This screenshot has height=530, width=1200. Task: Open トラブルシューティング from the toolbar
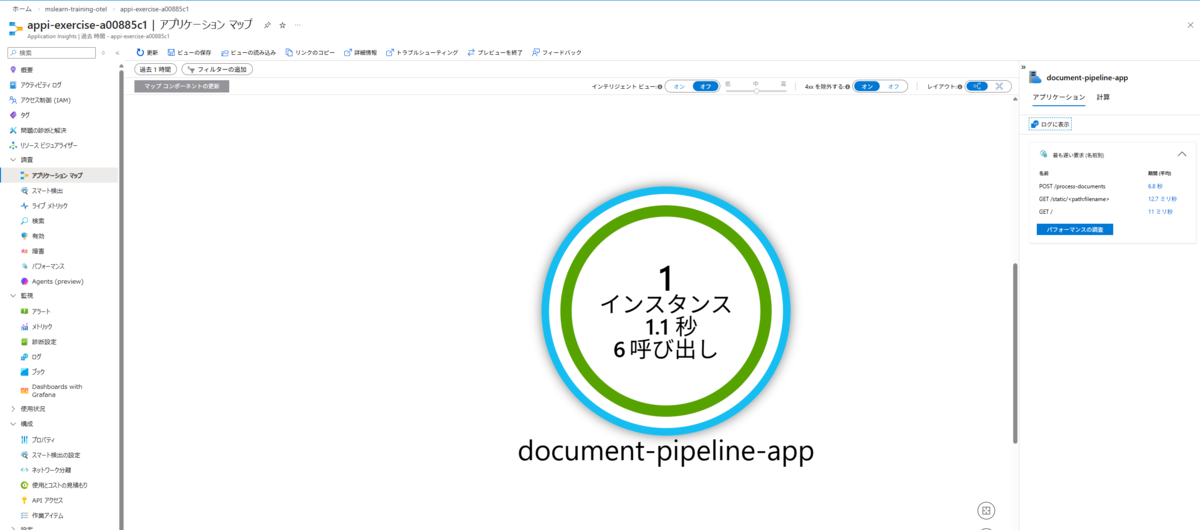pyautogui.click(x=421, y=52)
